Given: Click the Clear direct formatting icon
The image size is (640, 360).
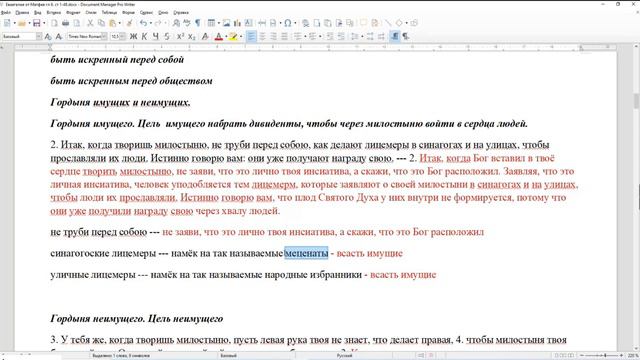Looking at the screenshot, I should pos(205,37).
